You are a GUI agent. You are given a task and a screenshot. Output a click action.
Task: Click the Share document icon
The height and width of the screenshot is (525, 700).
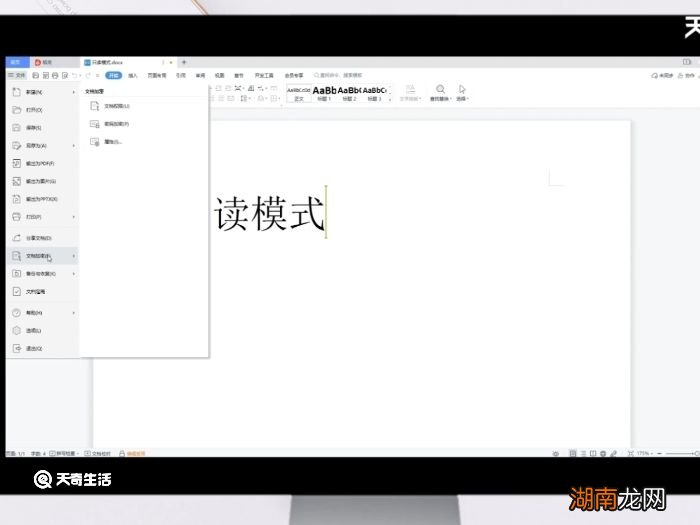point(17,238)
